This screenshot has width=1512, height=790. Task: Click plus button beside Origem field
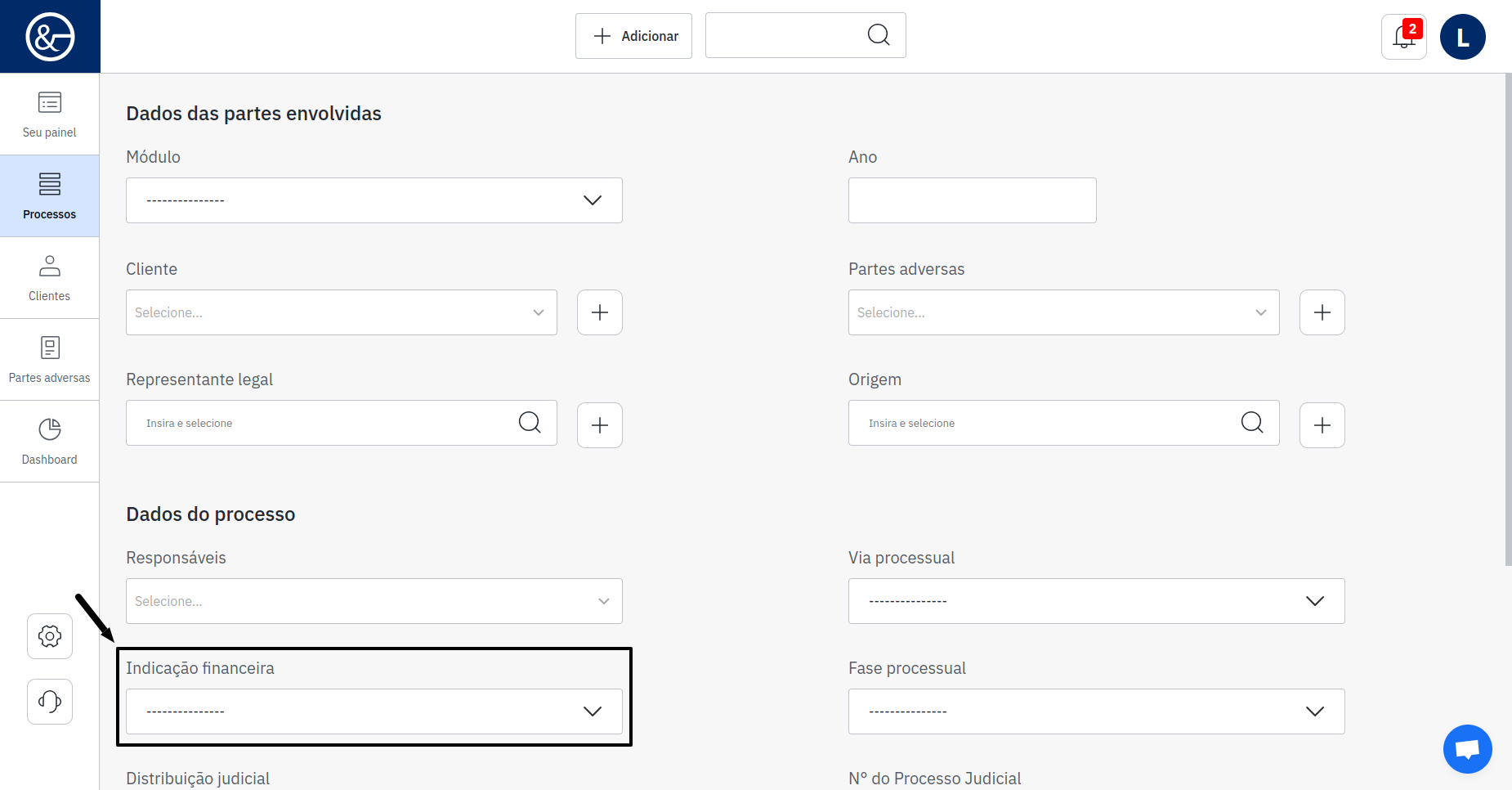[1322, 425]
